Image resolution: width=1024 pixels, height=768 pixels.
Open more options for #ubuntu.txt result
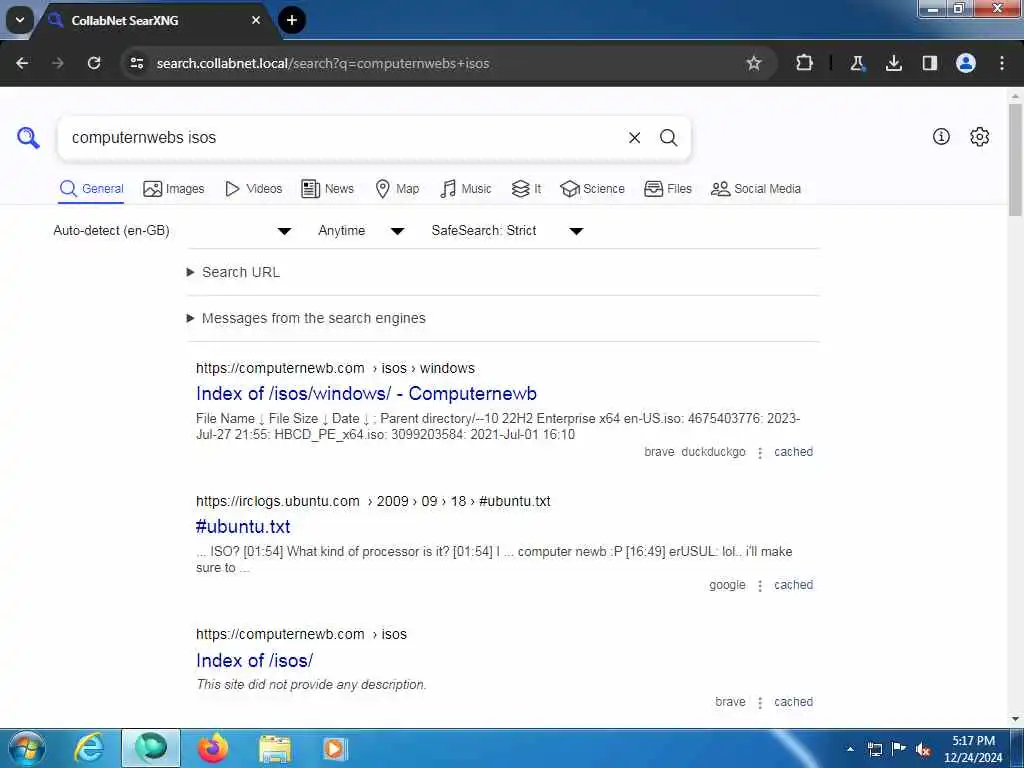[760, 586]
